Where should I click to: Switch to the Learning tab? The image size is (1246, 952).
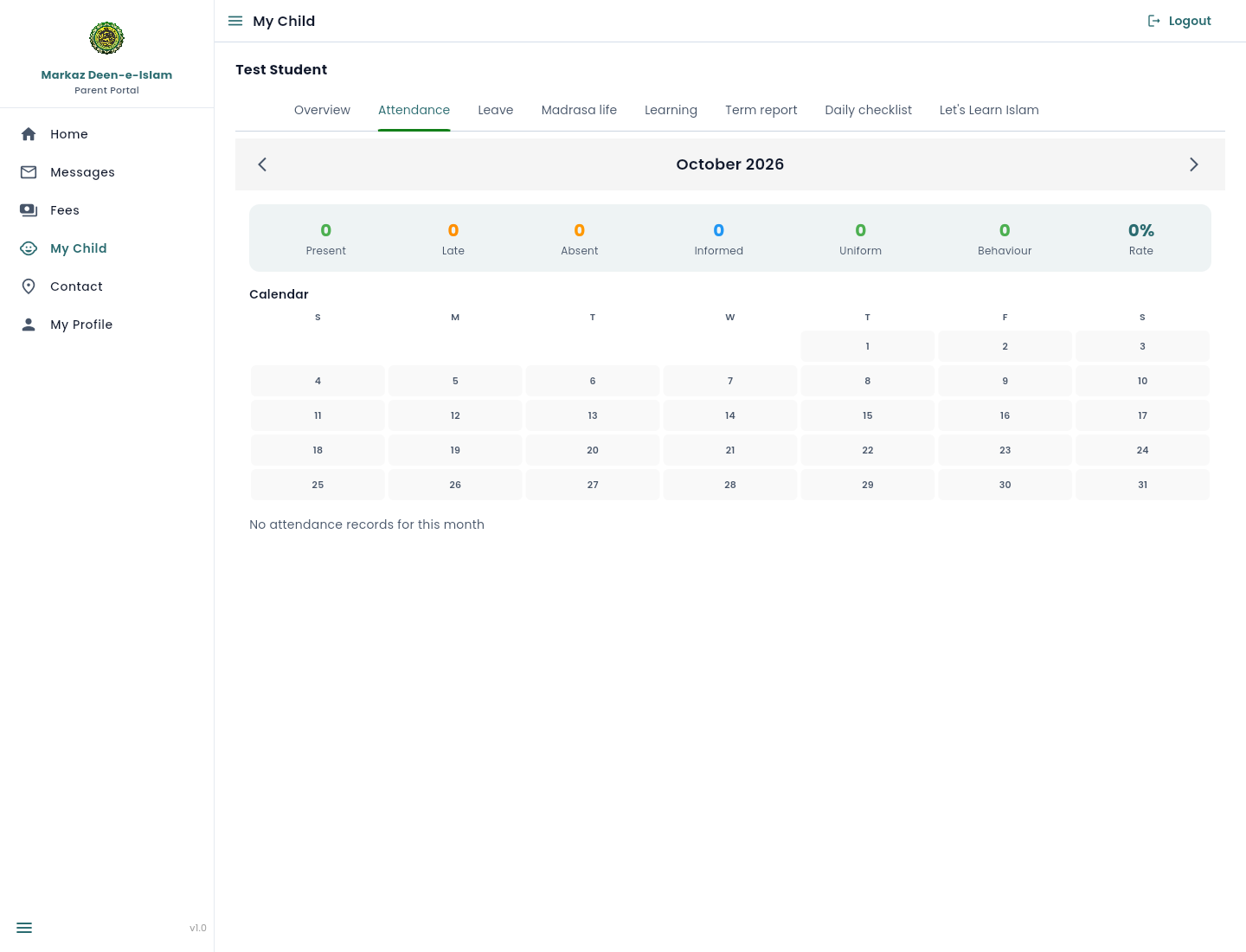point(671,110)
